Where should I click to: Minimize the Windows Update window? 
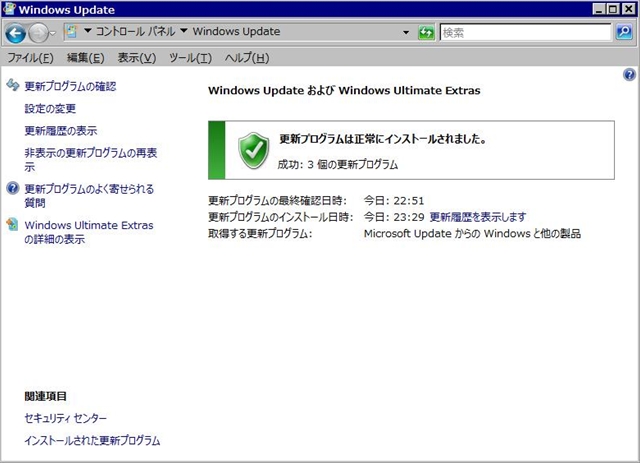click(599, 9)
